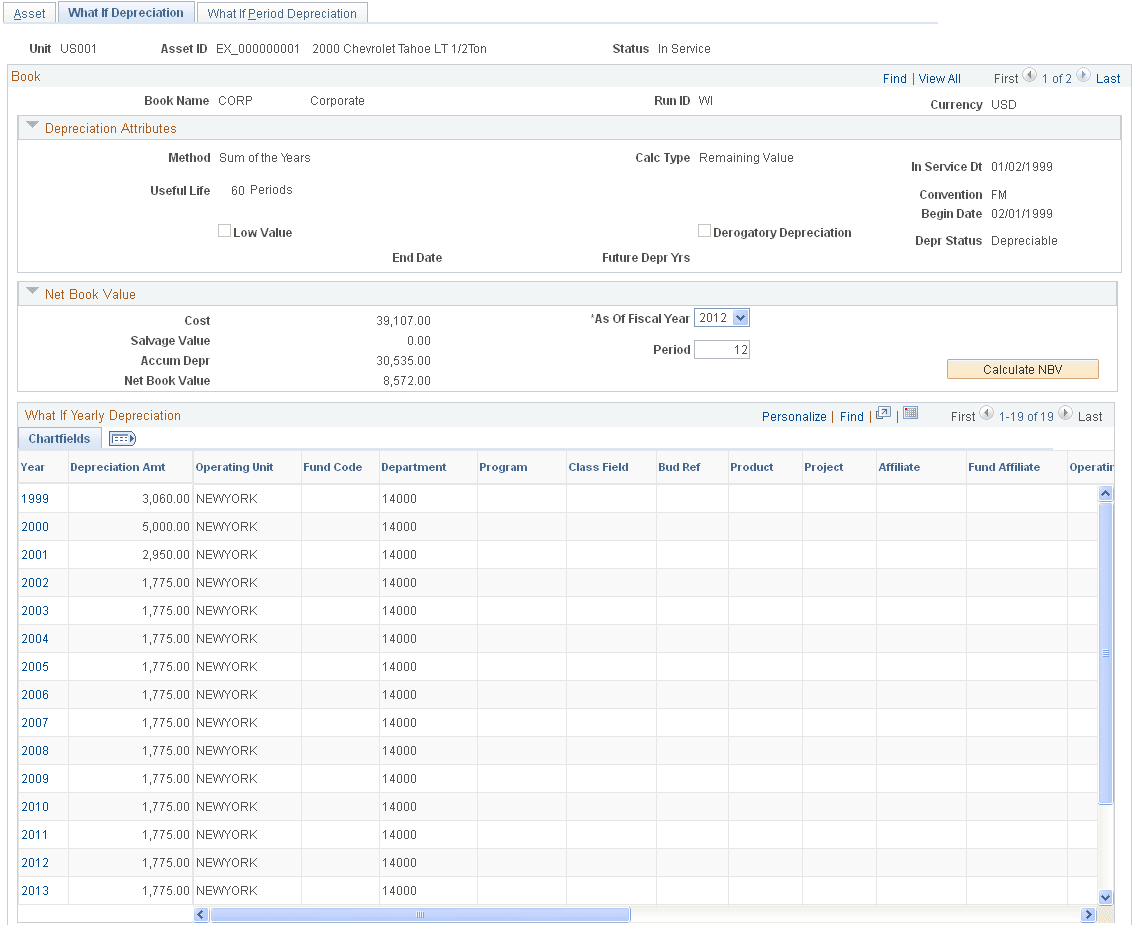The image size is (1134, 925).
Task: Enable the Low Value checkbox
Action: (224, 231)
